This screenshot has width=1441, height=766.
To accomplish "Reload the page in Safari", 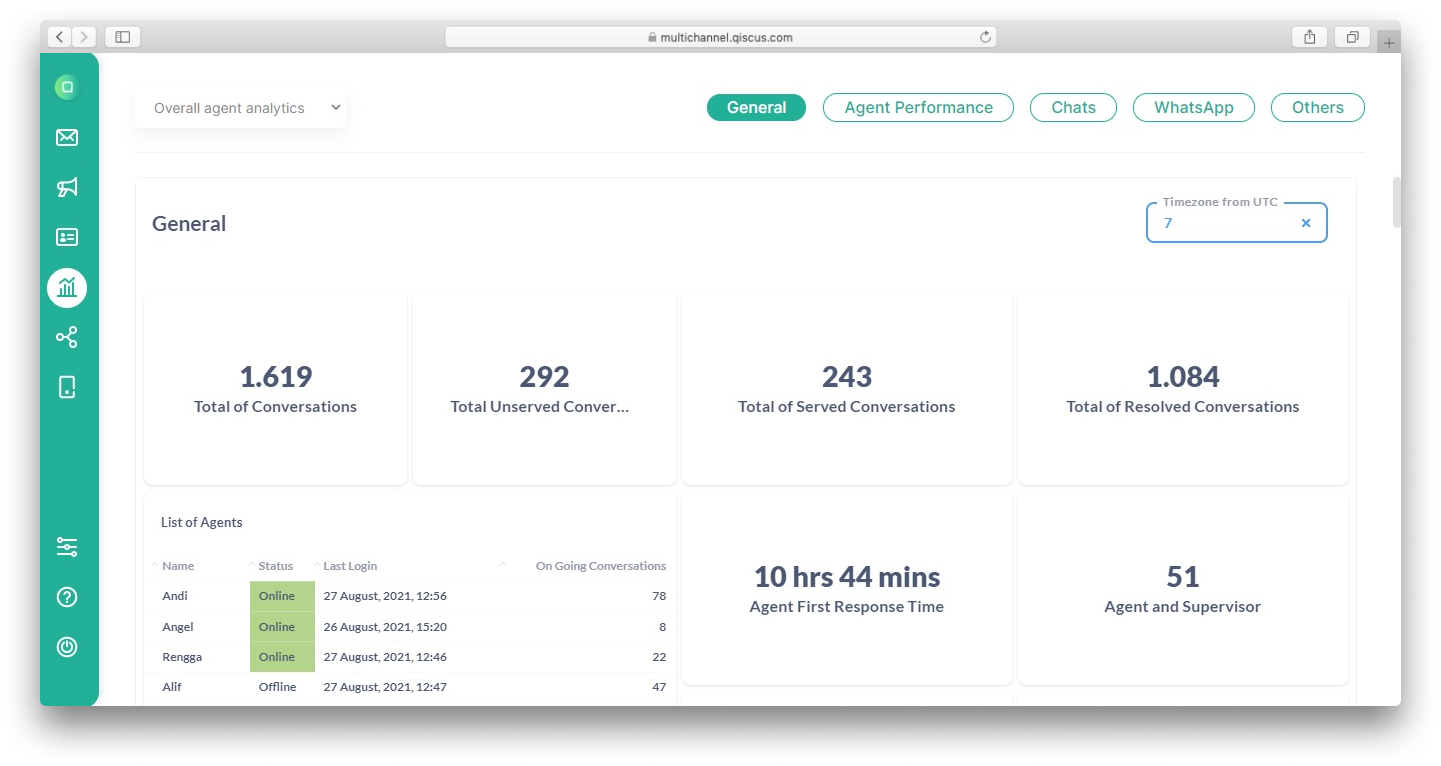I will pos(985,37).
